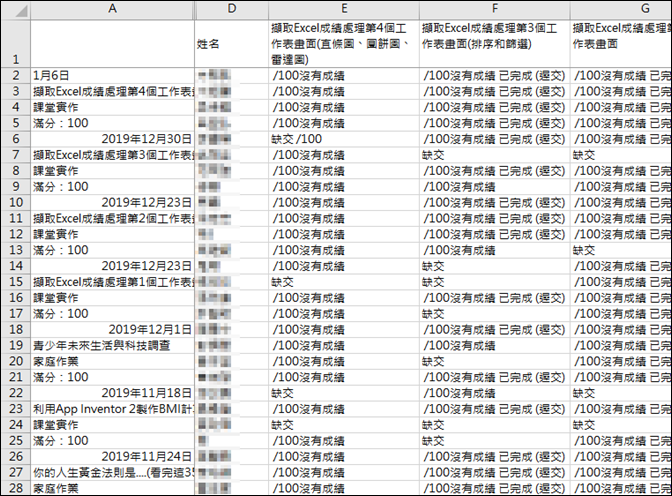Select column A header
672x496 pixels.
tap(112, 9)
